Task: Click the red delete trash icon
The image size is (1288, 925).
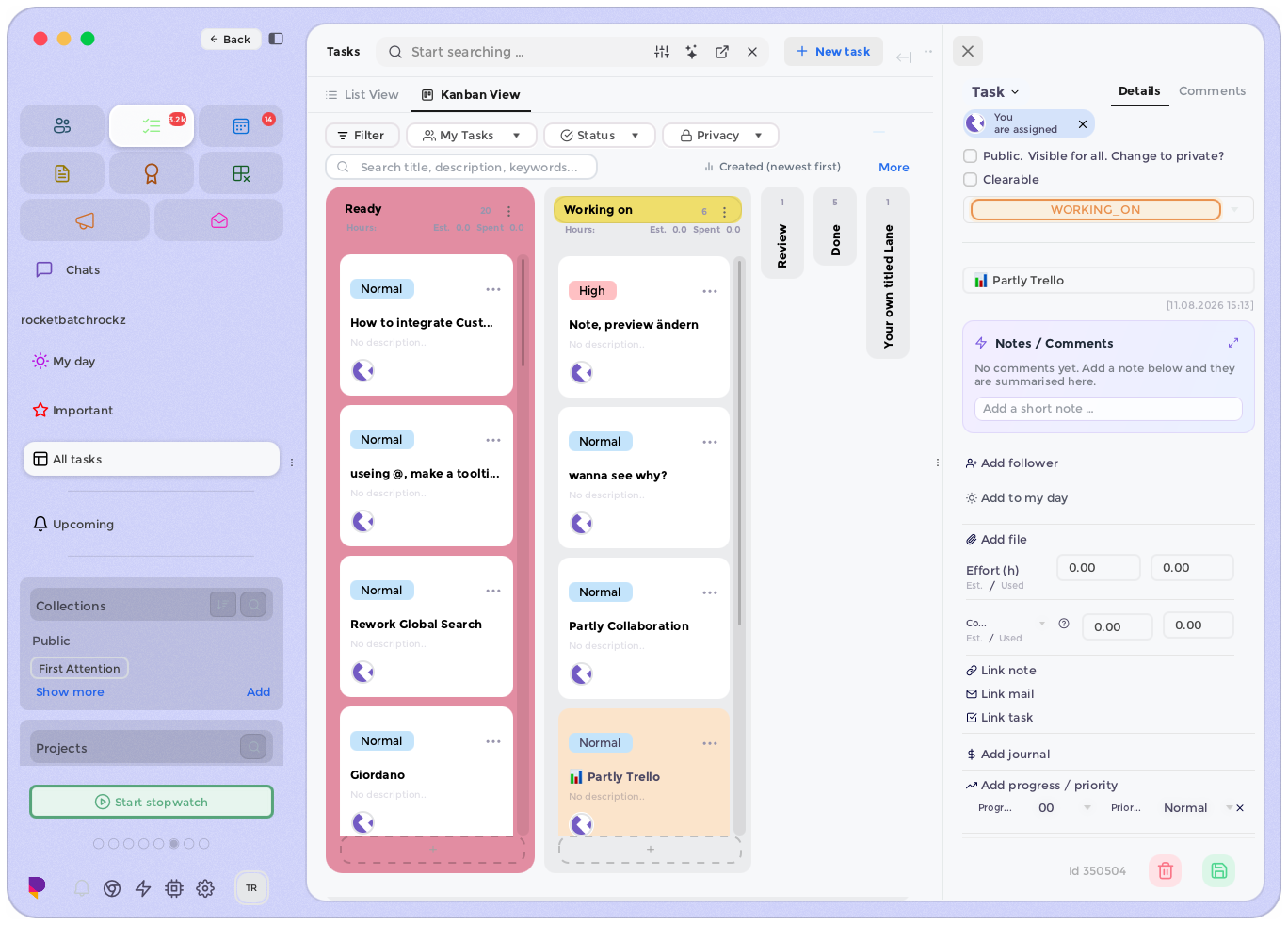Action: (1165, 870)
